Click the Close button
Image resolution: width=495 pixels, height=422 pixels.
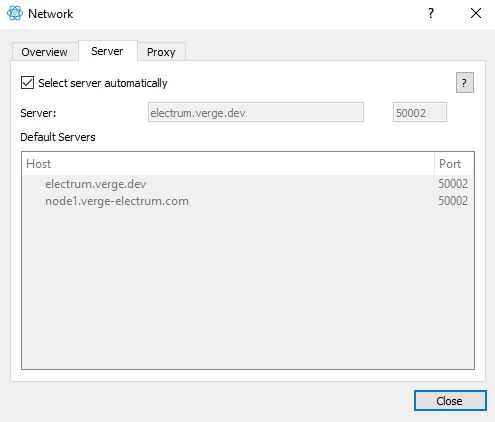pos(450,400)
